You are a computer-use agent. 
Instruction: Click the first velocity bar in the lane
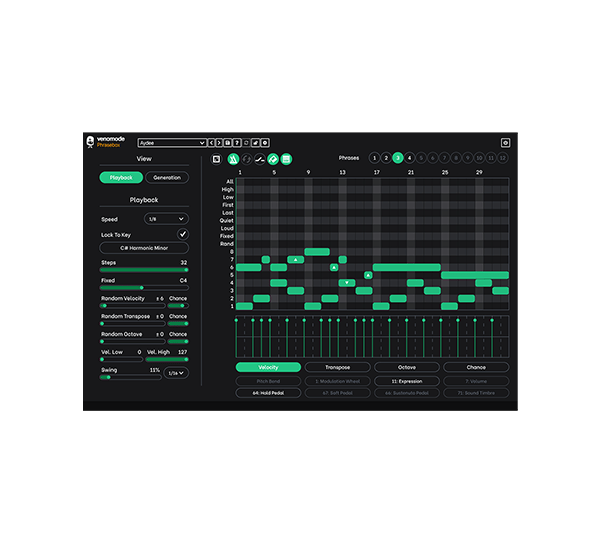click(x=236, y=338)
